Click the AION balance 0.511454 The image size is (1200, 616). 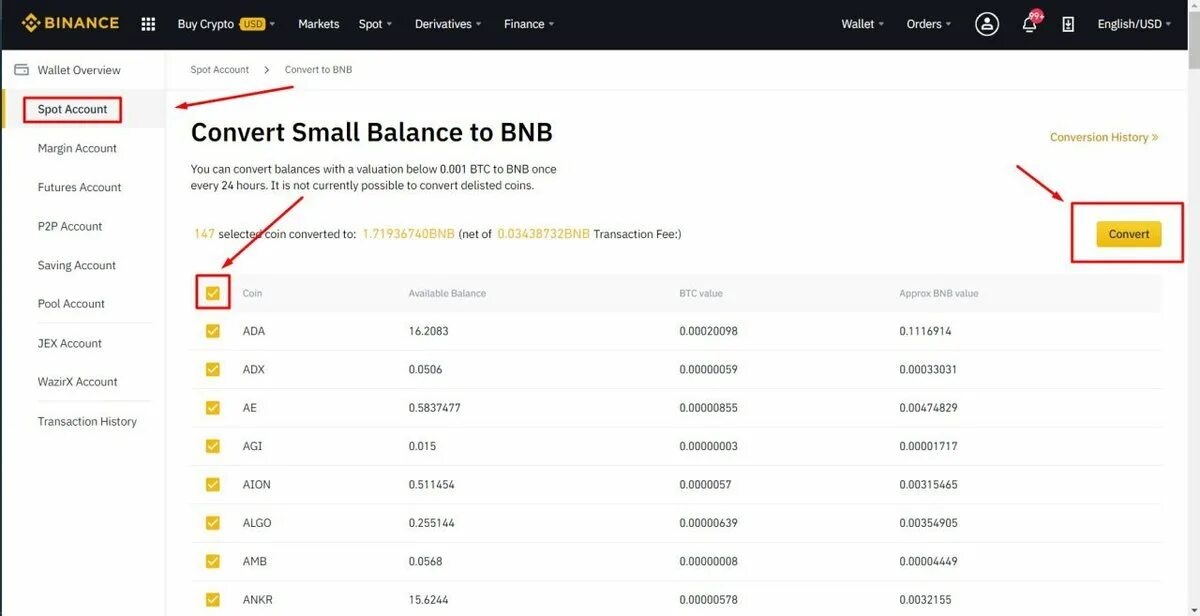pyautogui.click(x=431, y=484)
